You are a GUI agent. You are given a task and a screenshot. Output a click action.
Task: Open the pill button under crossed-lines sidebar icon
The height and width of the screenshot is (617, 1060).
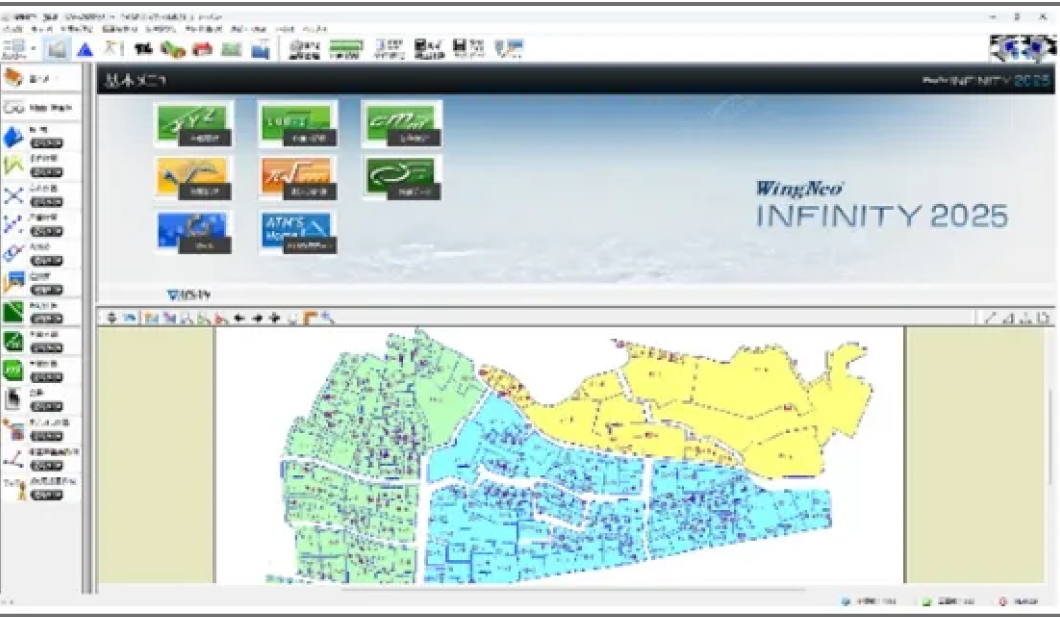click(x=47, y=201)
